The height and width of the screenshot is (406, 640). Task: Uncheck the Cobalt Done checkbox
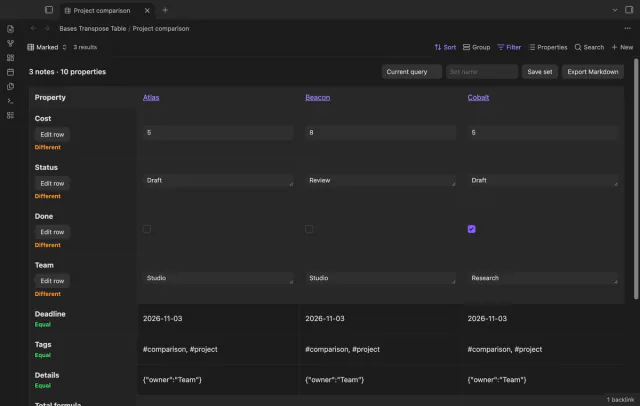(x=471, y=229)
